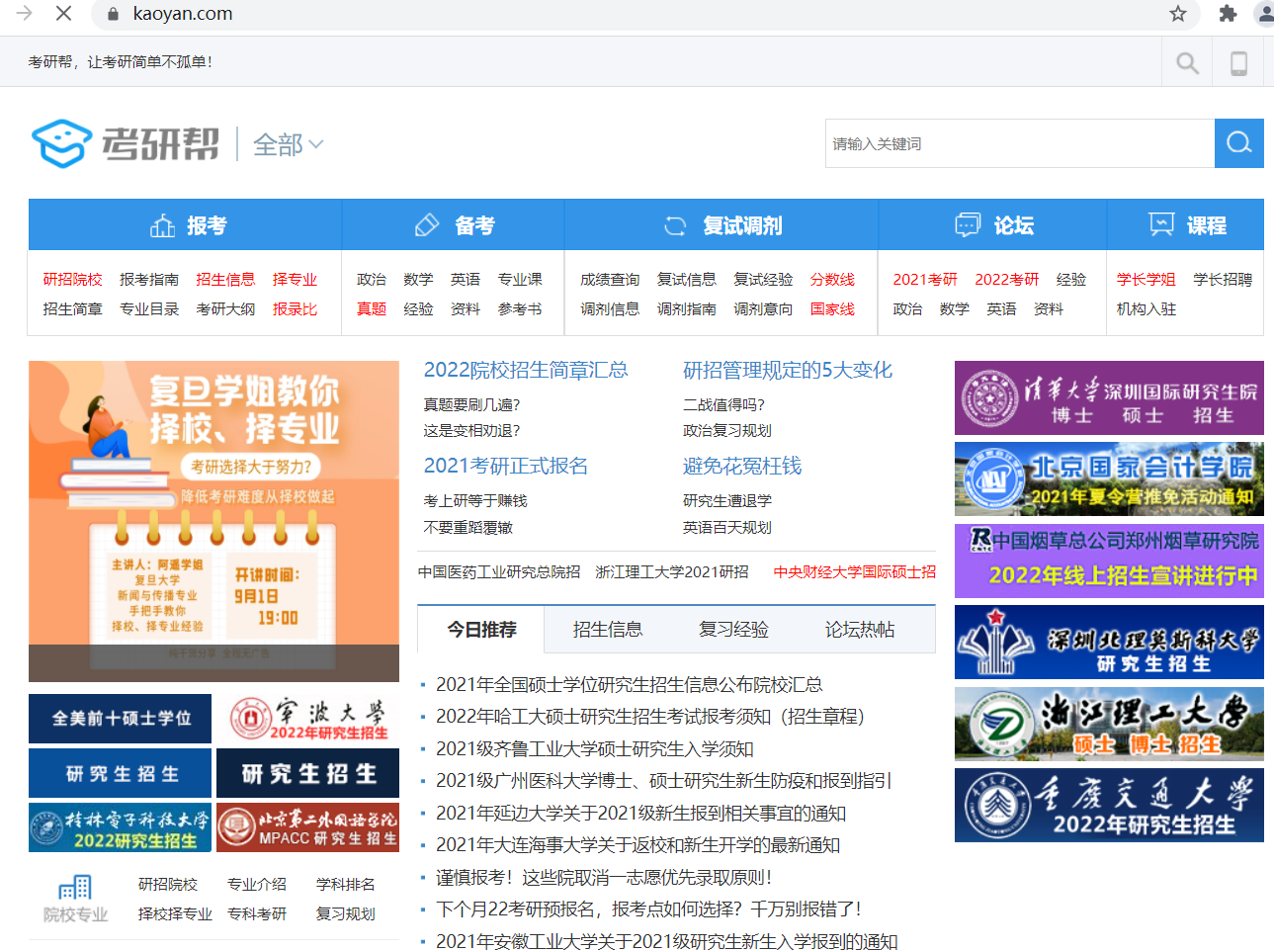This screenshot has height=952, width=1274.
Task: Click the 深圳北理莫斯科大学 banner
Action: pos(1109,643)
